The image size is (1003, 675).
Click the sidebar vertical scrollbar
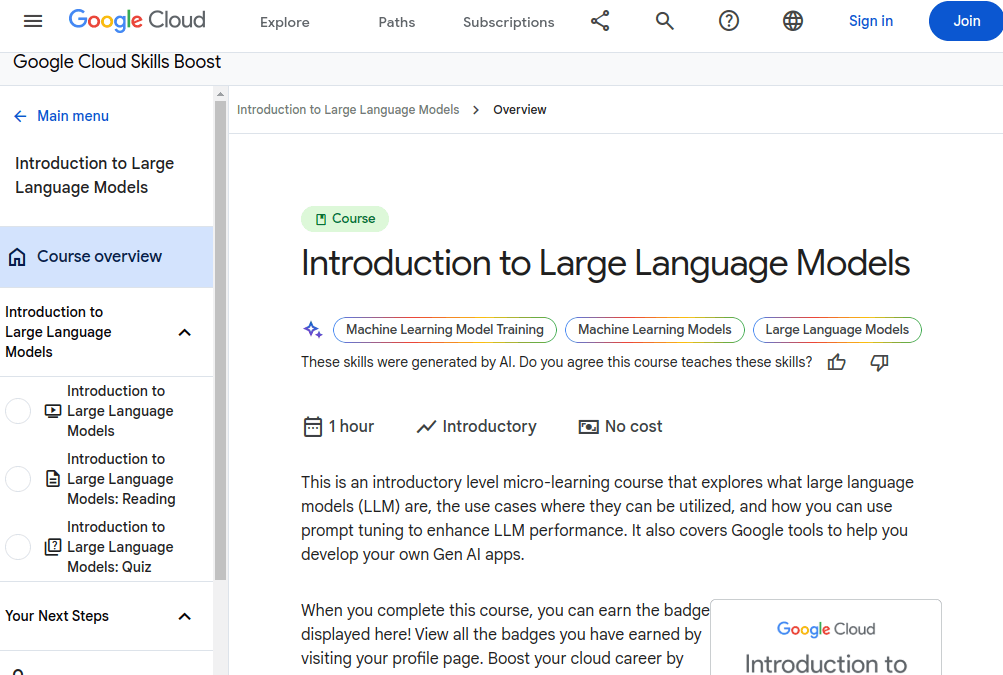point(220,340)
